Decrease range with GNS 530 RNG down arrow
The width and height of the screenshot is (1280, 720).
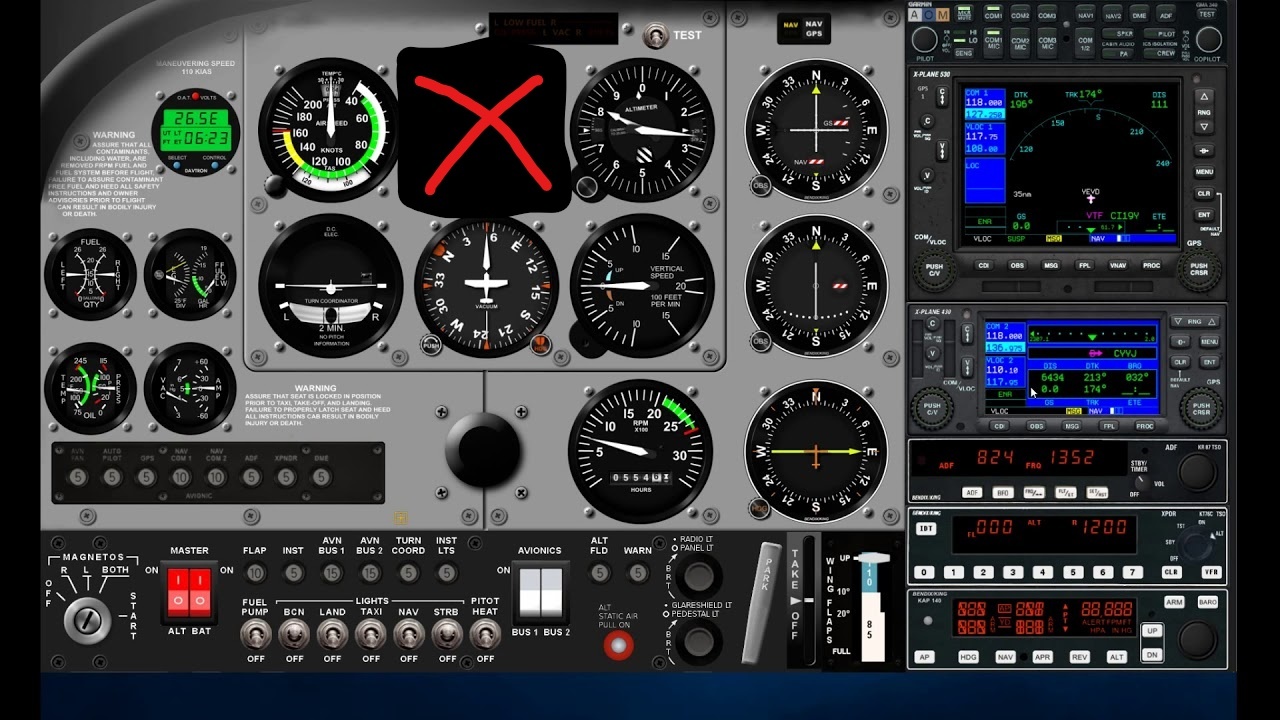click(x=1204, y=127)
